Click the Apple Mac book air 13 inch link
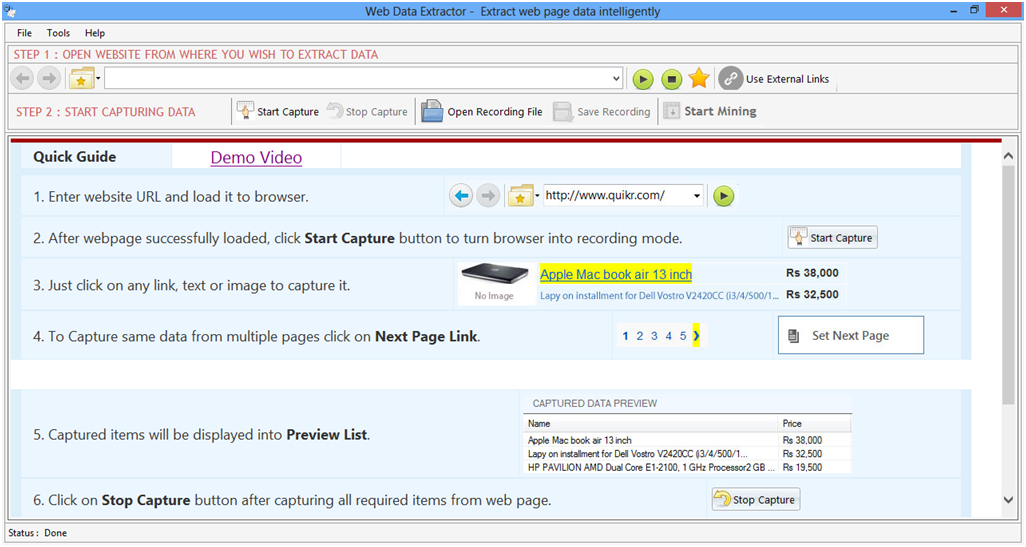The width and height of the screenshot is (1026, 547). pyautogui.click(x=616, y=274)
